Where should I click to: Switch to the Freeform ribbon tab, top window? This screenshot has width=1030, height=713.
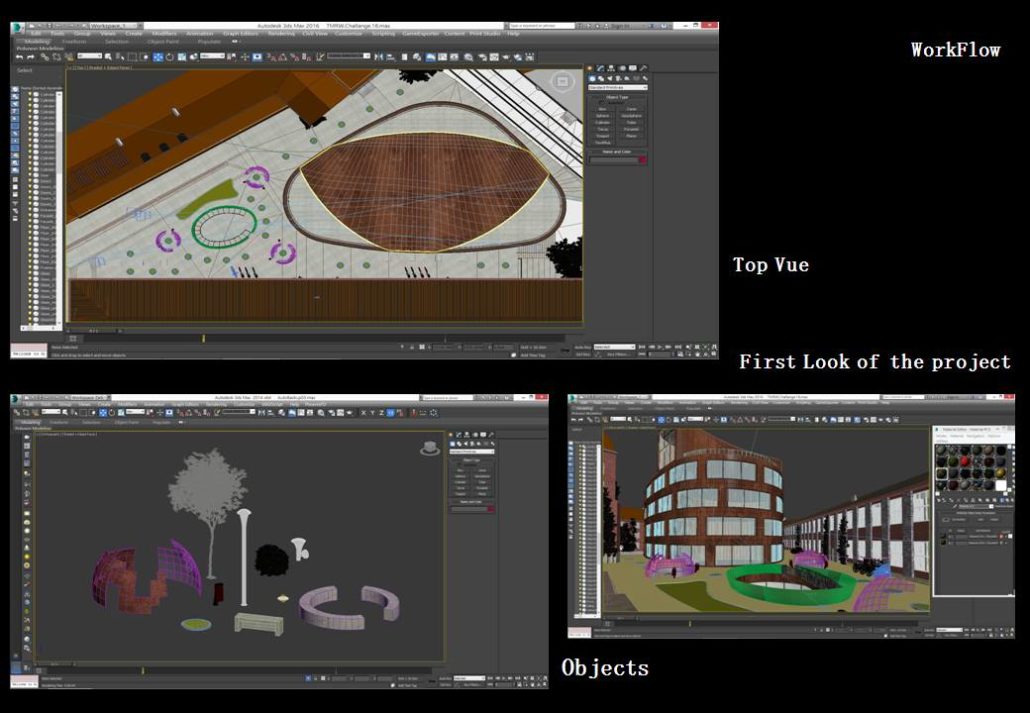74,41
